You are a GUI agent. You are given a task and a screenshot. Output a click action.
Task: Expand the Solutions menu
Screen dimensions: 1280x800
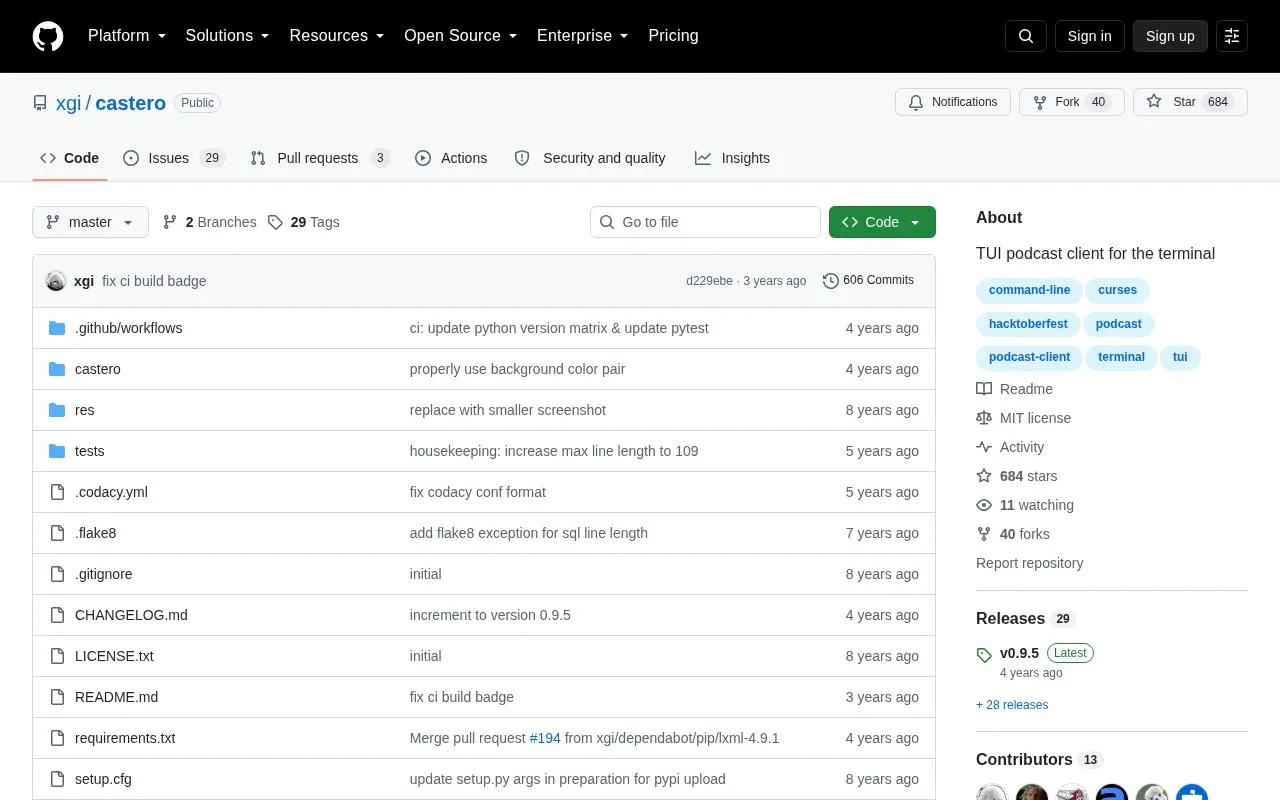227,36
